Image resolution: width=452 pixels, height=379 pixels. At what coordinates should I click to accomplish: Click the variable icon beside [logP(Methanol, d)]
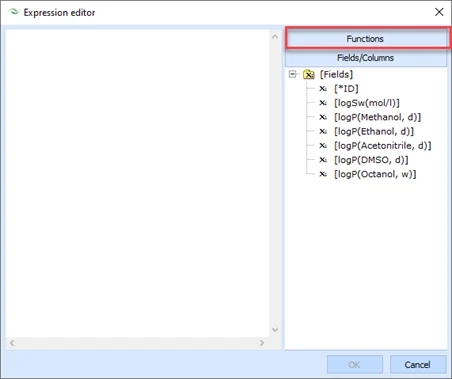click(323, 117)
